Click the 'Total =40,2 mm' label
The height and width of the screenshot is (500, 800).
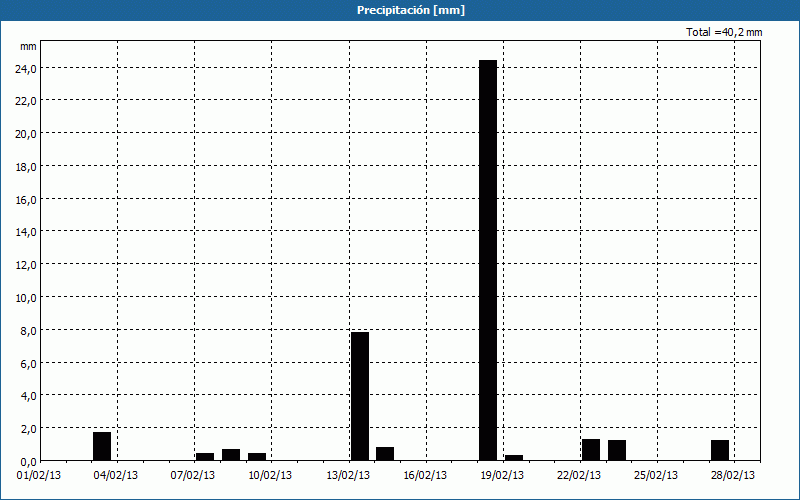(724, 32)
